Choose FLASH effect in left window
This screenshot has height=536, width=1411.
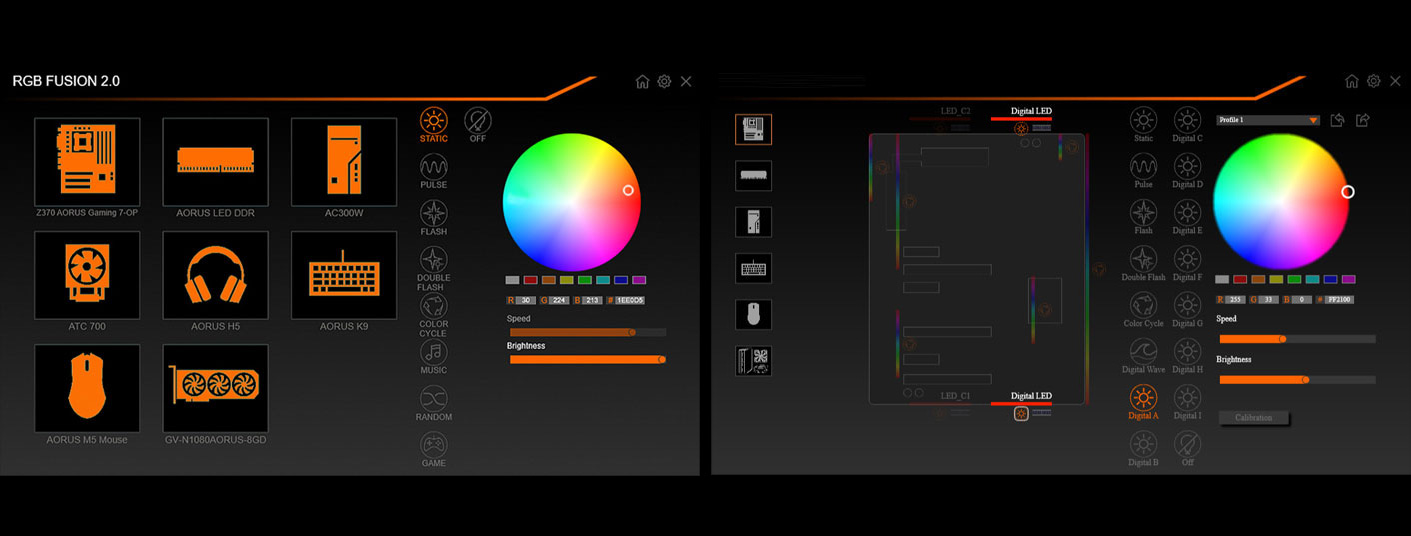(x=433, y=217)
